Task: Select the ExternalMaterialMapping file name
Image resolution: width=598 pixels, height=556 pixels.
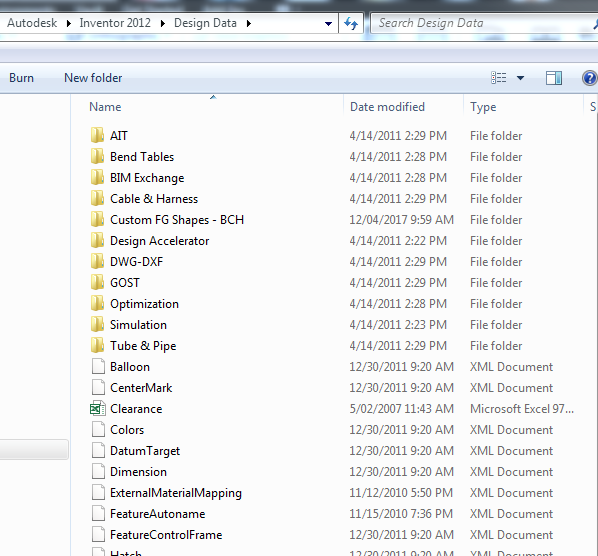Action: click(176, 493)
